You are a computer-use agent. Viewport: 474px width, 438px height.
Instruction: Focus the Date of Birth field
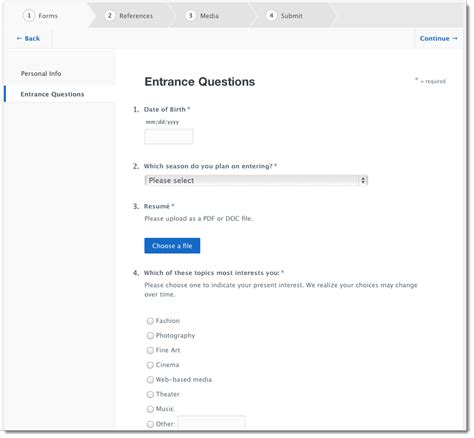169,137
